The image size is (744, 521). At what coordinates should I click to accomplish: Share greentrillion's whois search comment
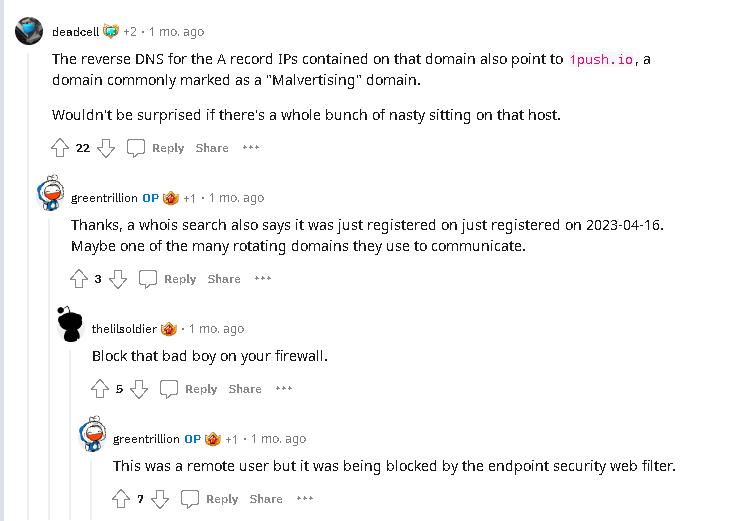(x=224, y=279)
